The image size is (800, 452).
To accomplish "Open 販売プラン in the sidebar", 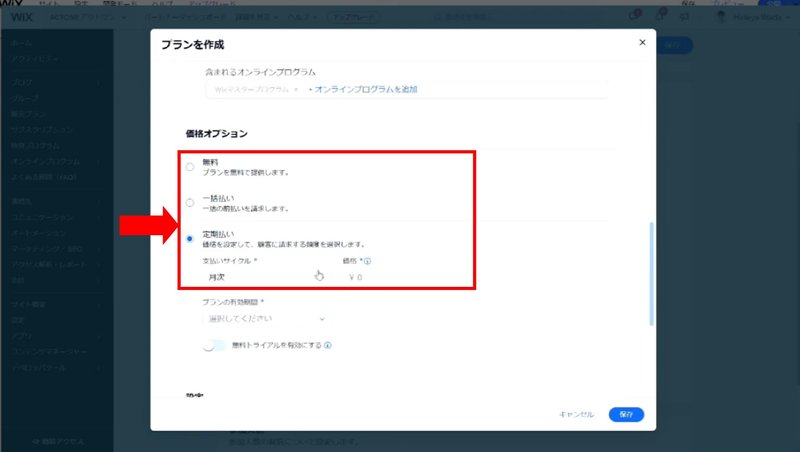I will click(x=29, y=114).
